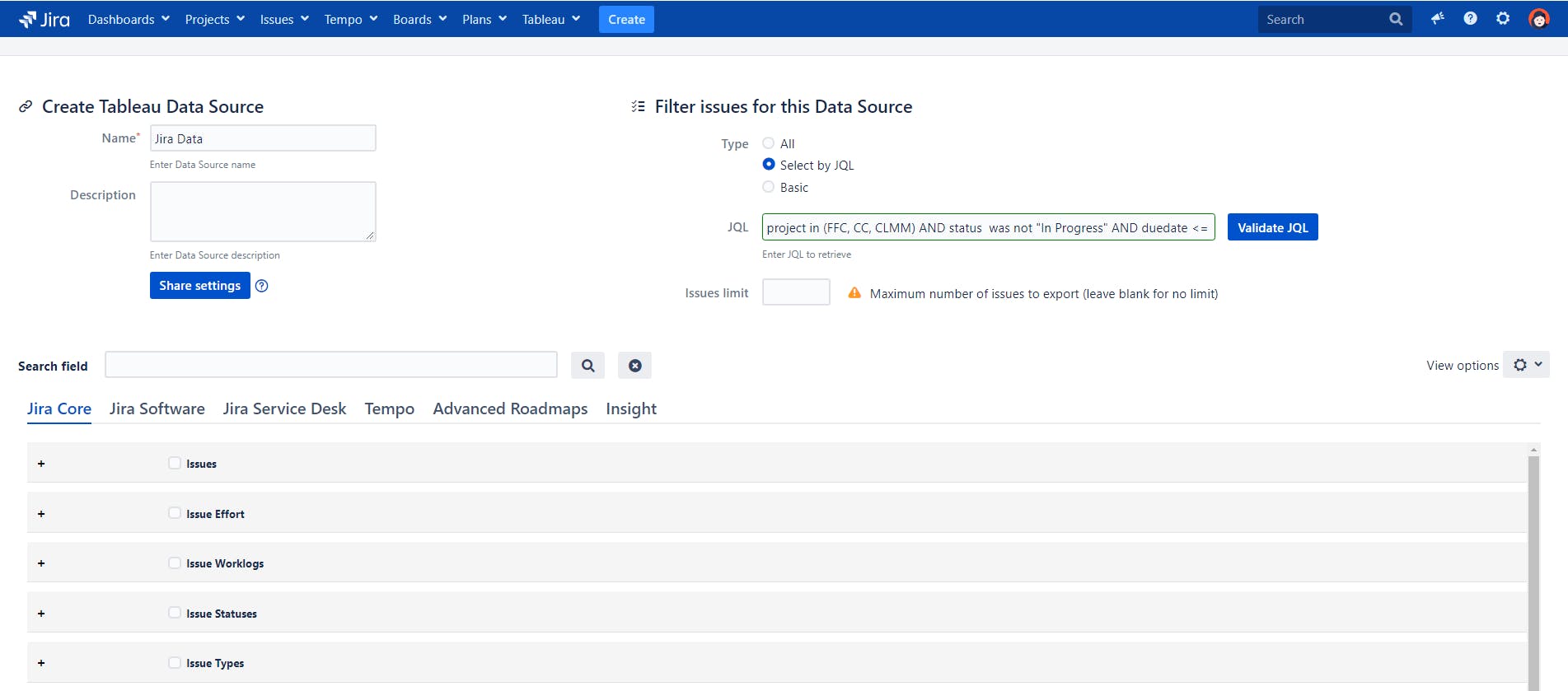Click the Jira logo in header

44,19
